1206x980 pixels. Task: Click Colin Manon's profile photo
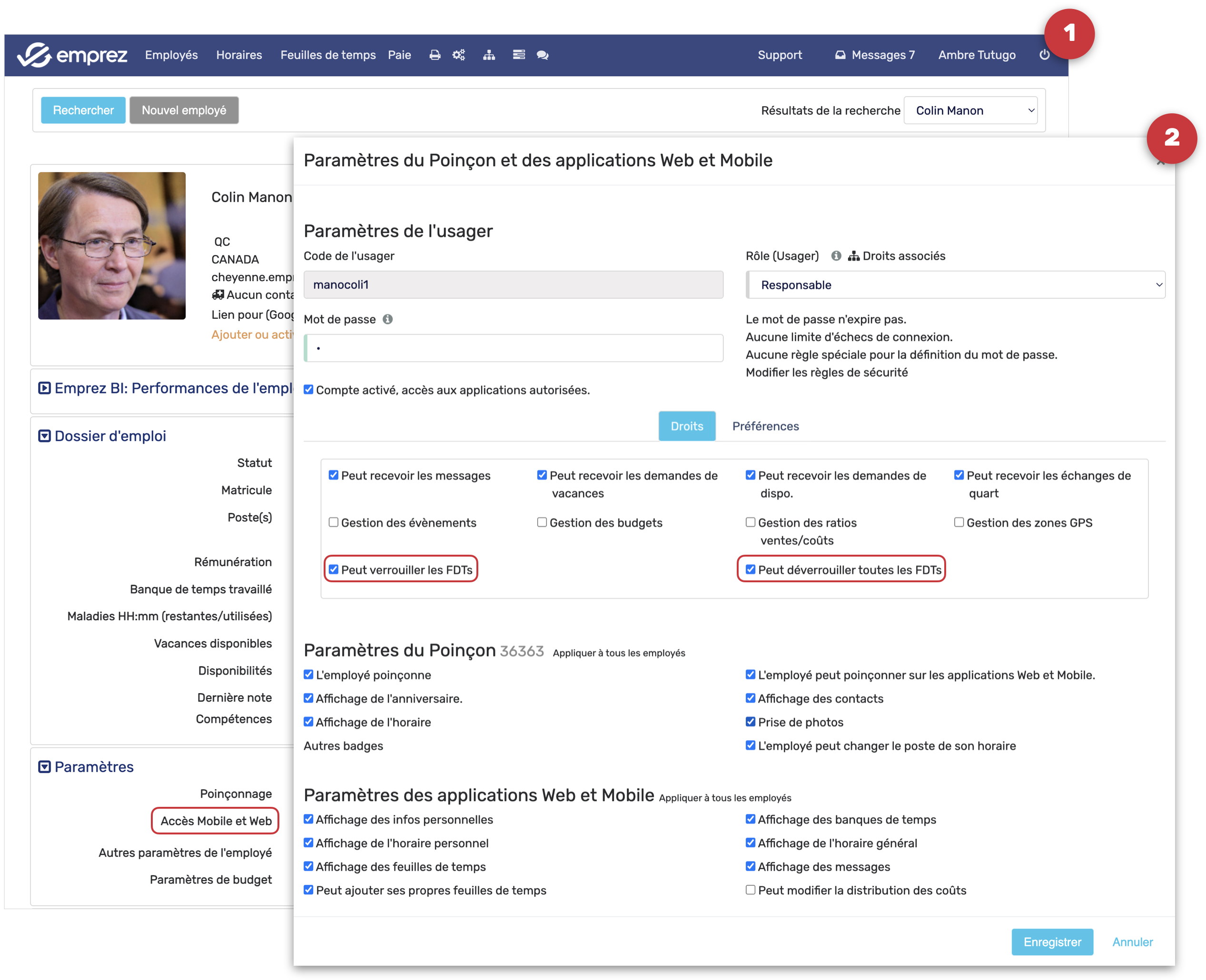112,246
